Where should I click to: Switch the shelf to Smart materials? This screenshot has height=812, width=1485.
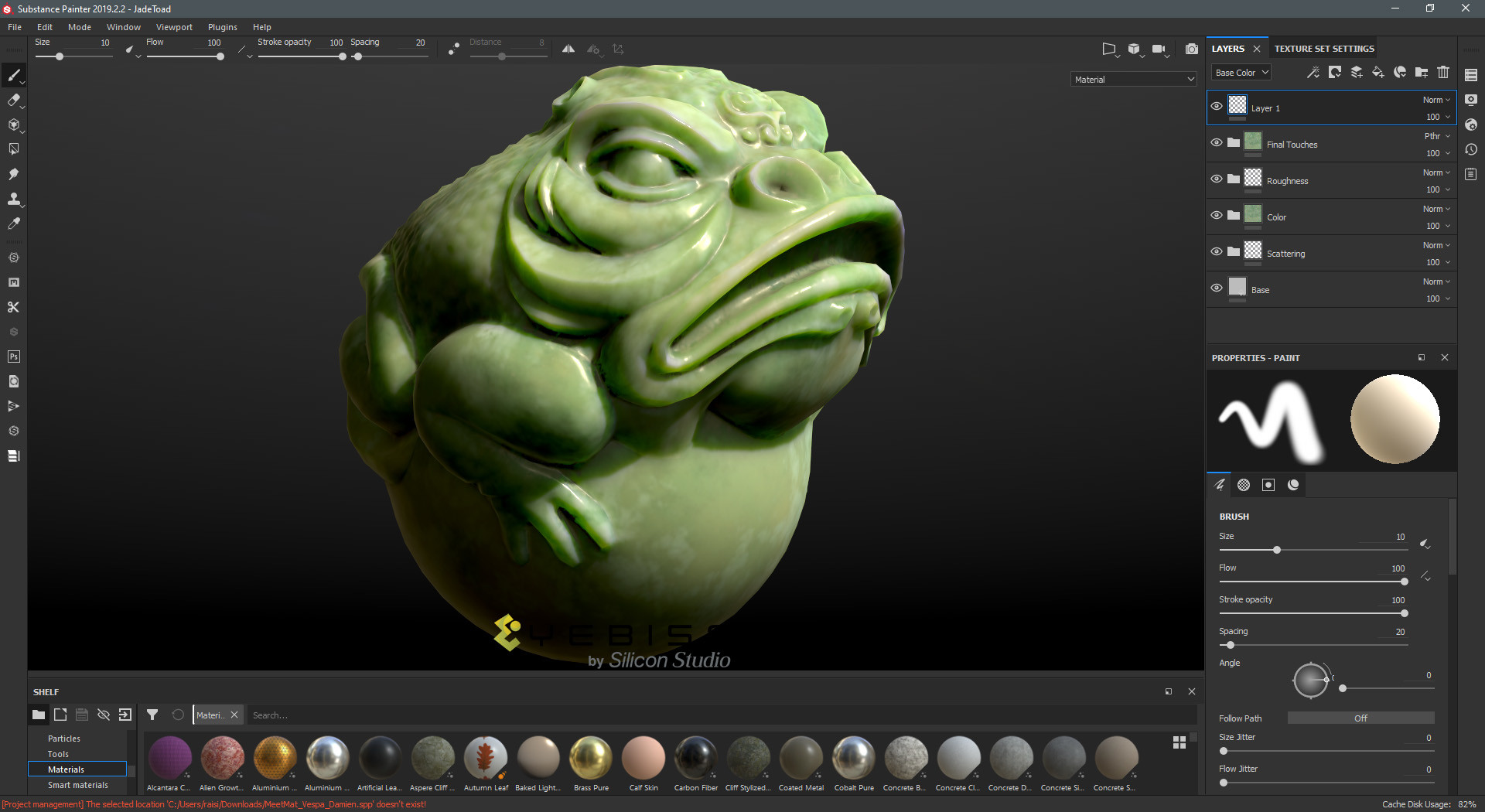click(77, 784)
